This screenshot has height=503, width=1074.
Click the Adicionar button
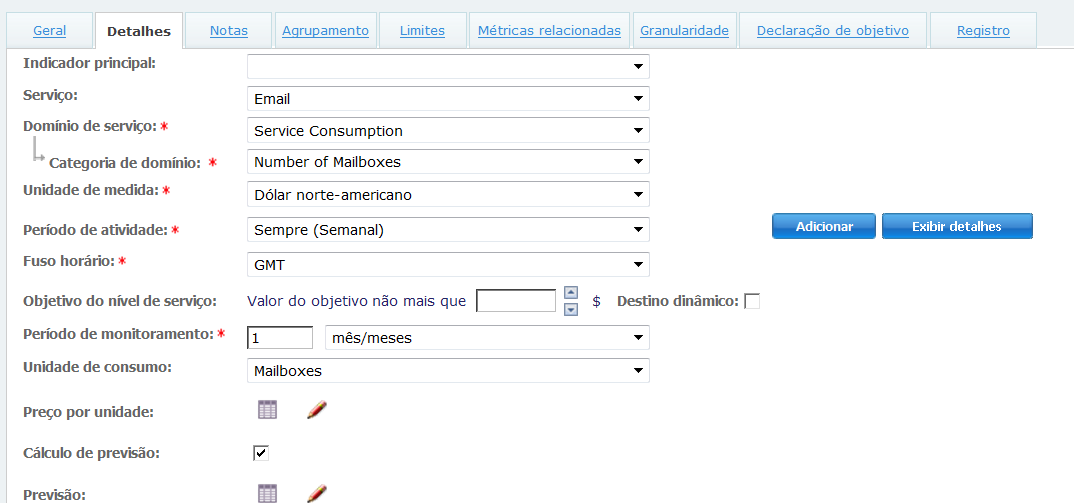click(x=824, y=227)
